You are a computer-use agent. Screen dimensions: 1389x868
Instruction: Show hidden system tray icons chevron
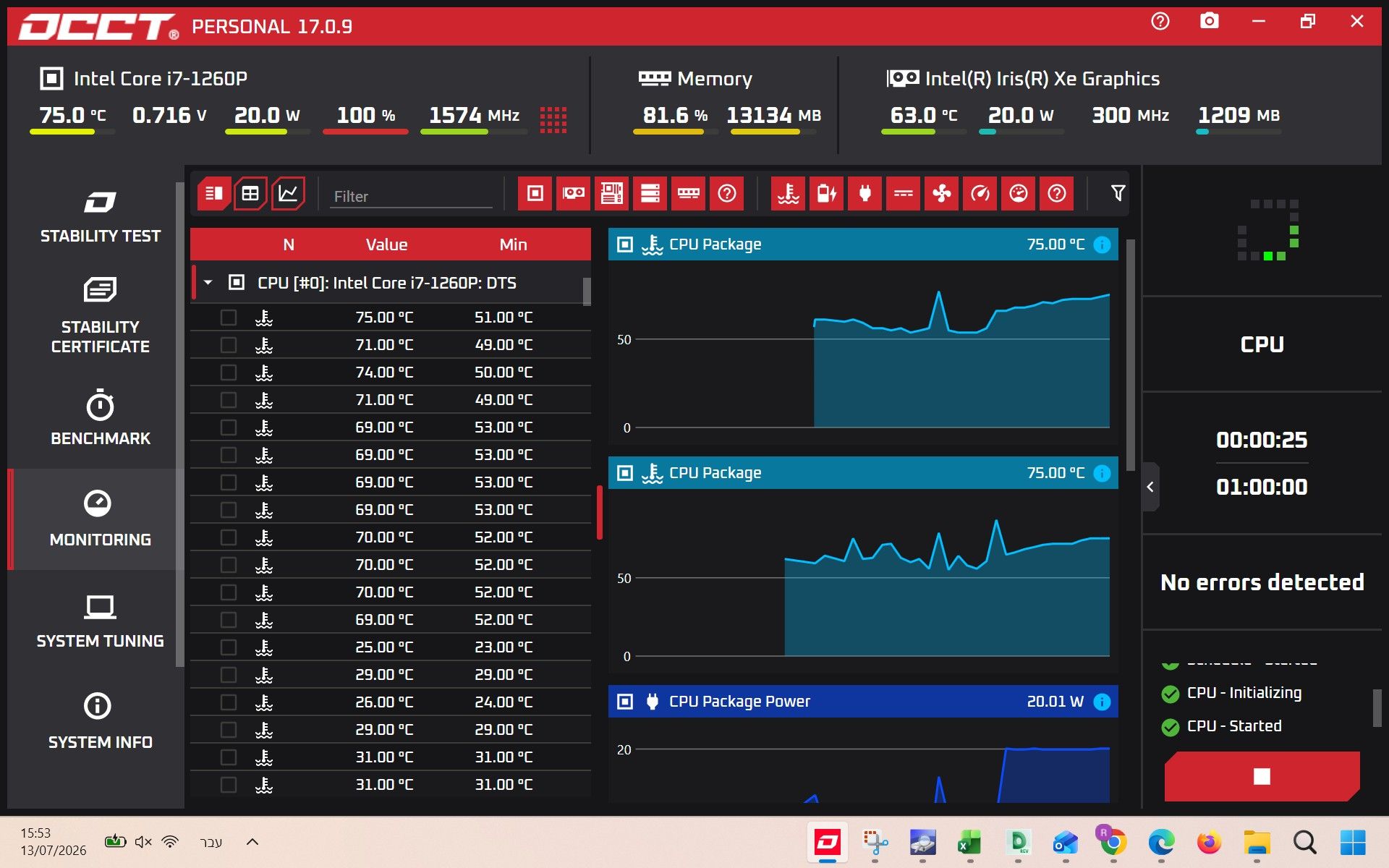point(252,842)
